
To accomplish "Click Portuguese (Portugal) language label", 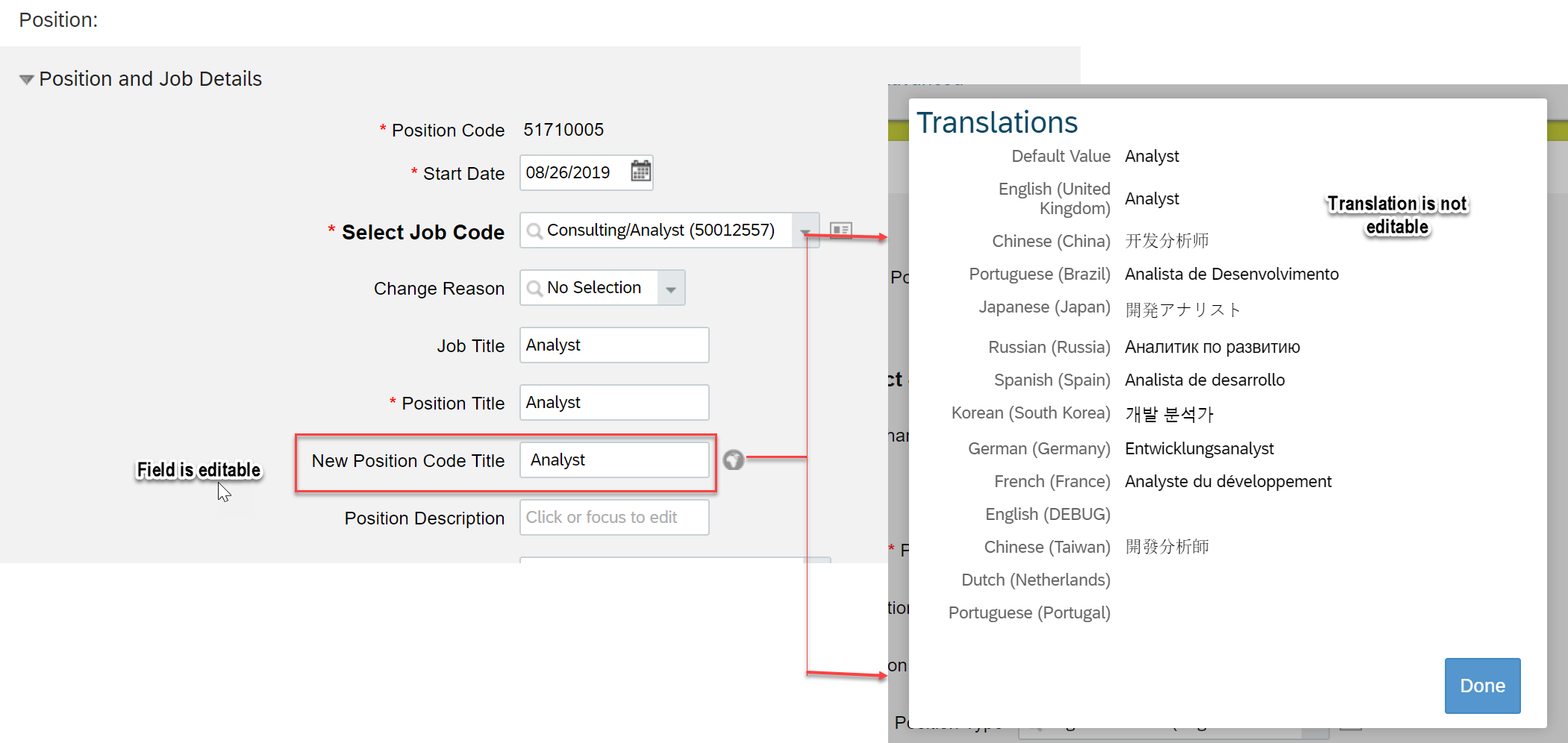I will point(1029,612).
